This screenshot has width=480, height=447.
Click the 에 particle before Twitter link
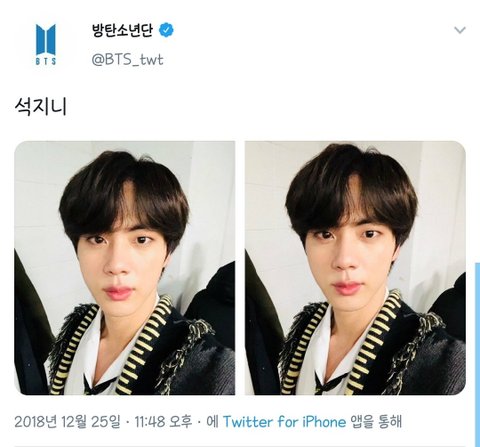[x=212, y=422]
